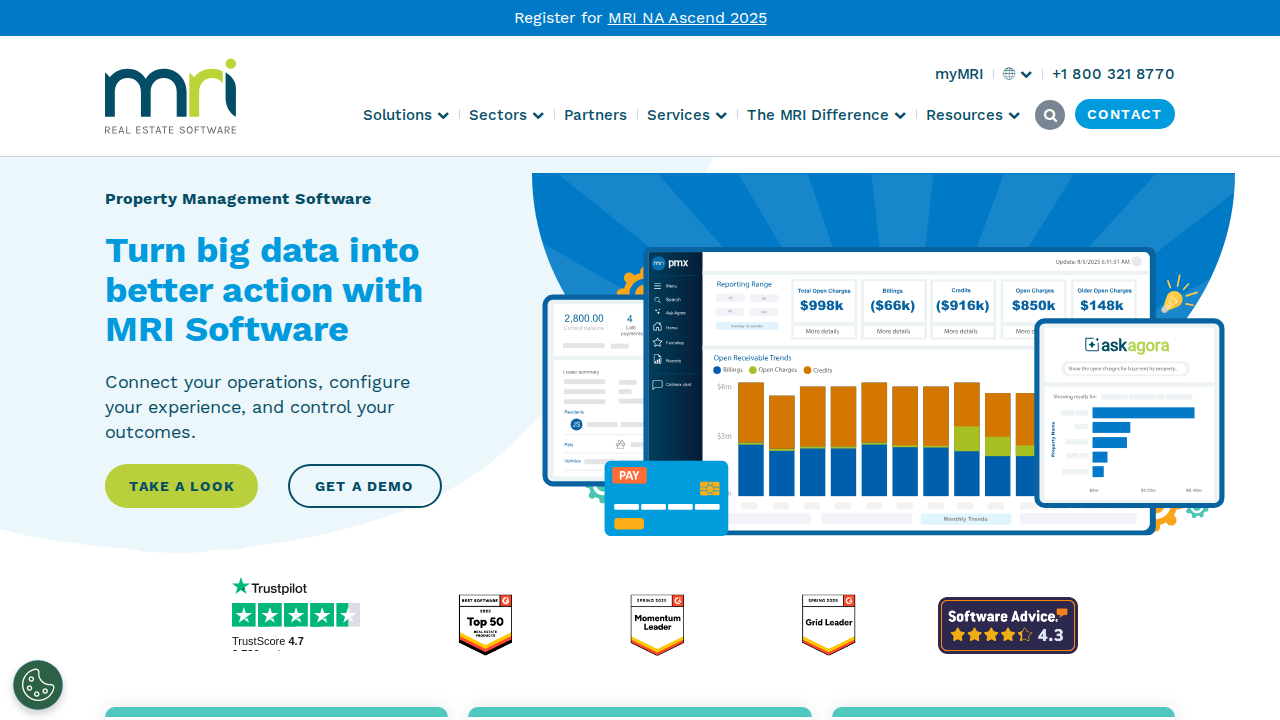The height and width of the screenshot is (720, 1280).
Task: Click the Total Open Charges $998k card
Action: click(x=825, y=309)
